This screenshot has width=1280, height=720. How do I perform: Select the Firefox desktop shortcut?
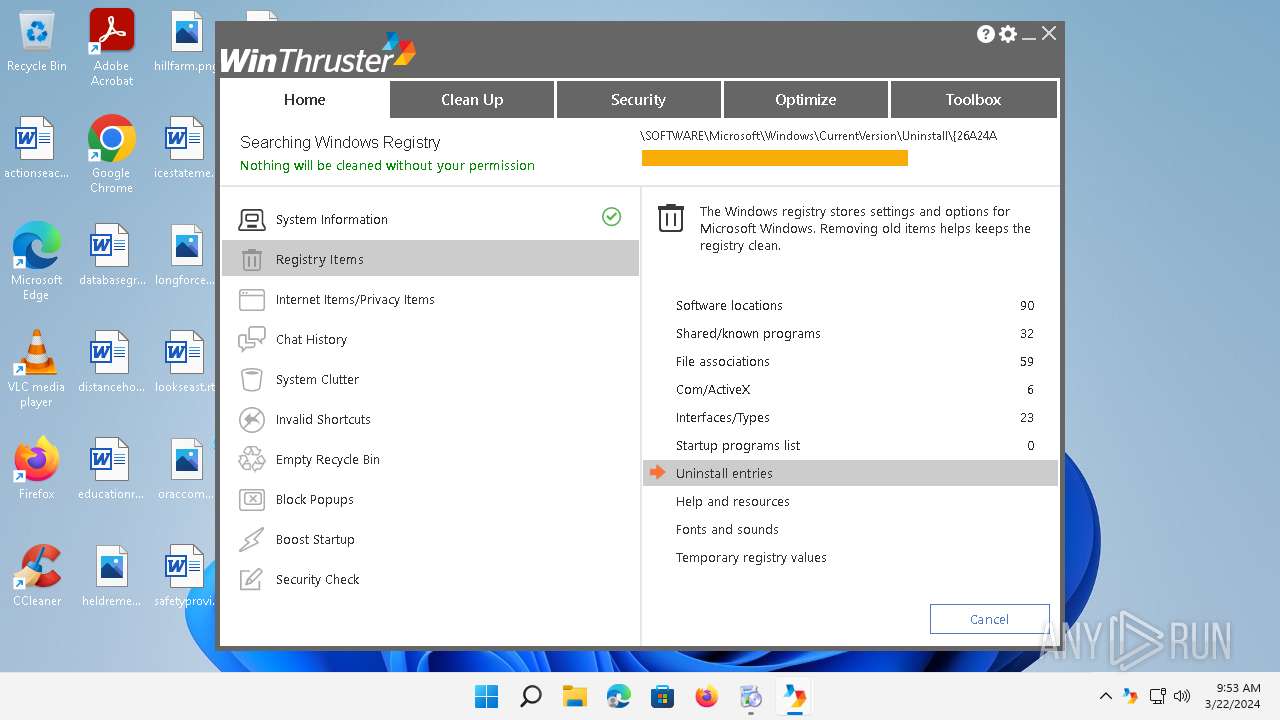[37, 468]
